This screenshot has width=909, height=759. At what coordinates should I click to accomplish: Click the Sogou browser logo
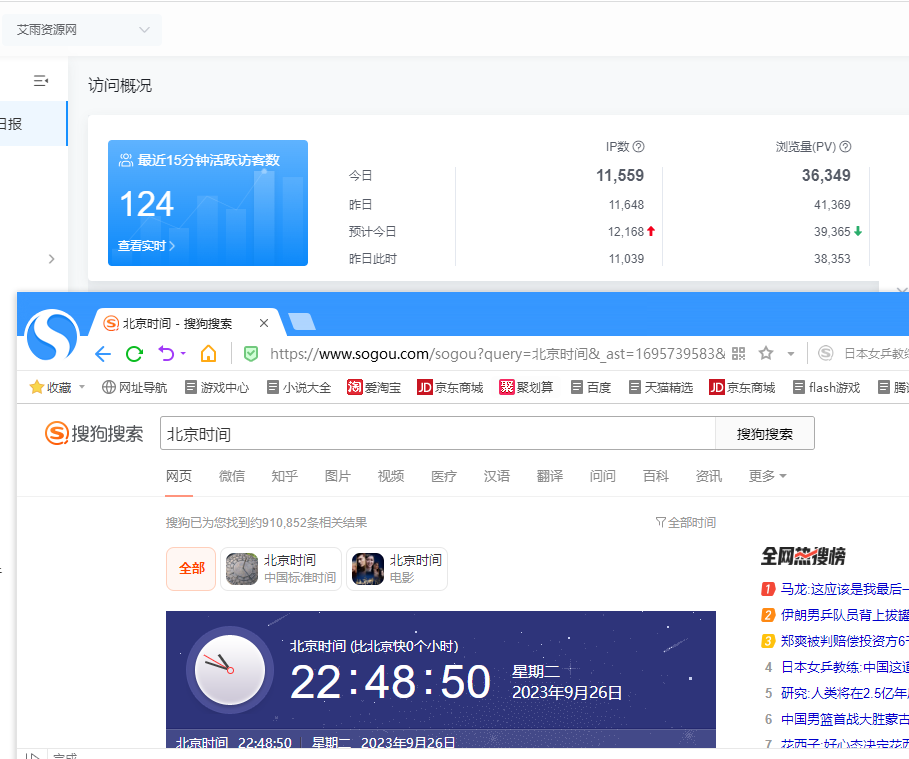(x=52, y=336)
